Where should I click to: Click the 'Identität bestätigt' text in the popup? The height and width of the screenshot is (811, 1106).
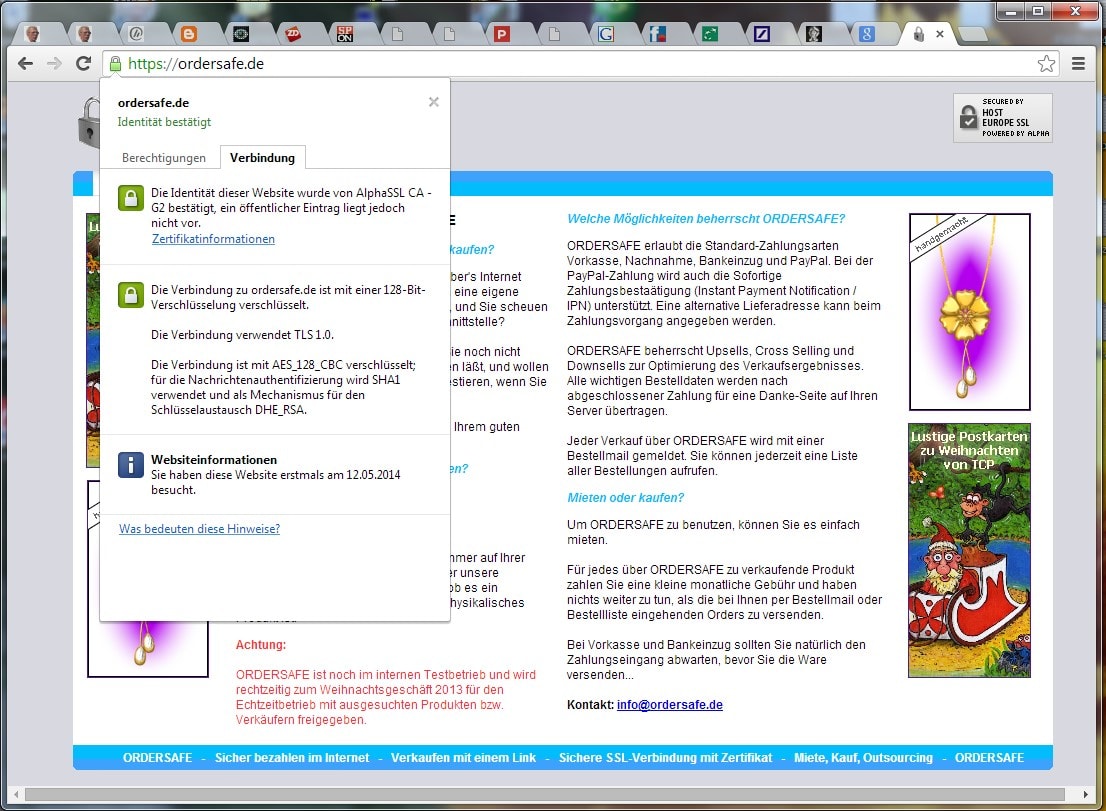pyautogui.click(x=164, y=122)
